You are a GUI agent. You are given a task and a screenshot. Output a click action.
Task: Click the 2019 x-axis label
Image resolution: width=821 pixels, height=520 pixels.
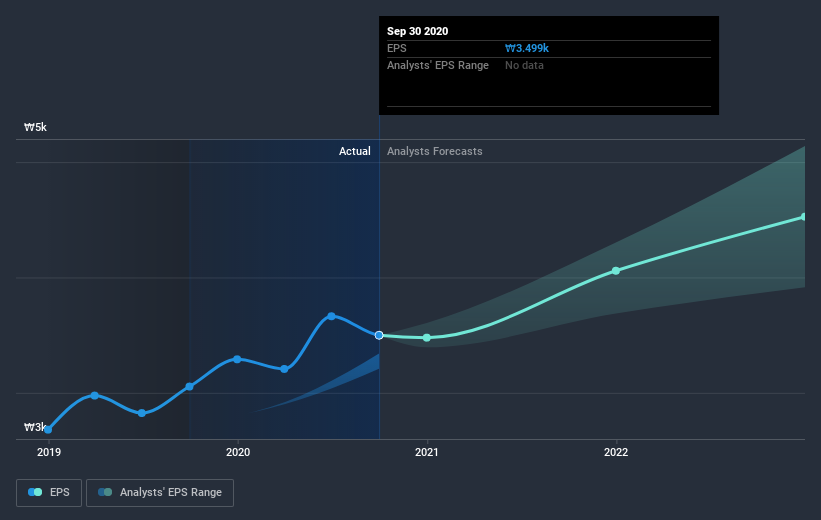[48, 452]
